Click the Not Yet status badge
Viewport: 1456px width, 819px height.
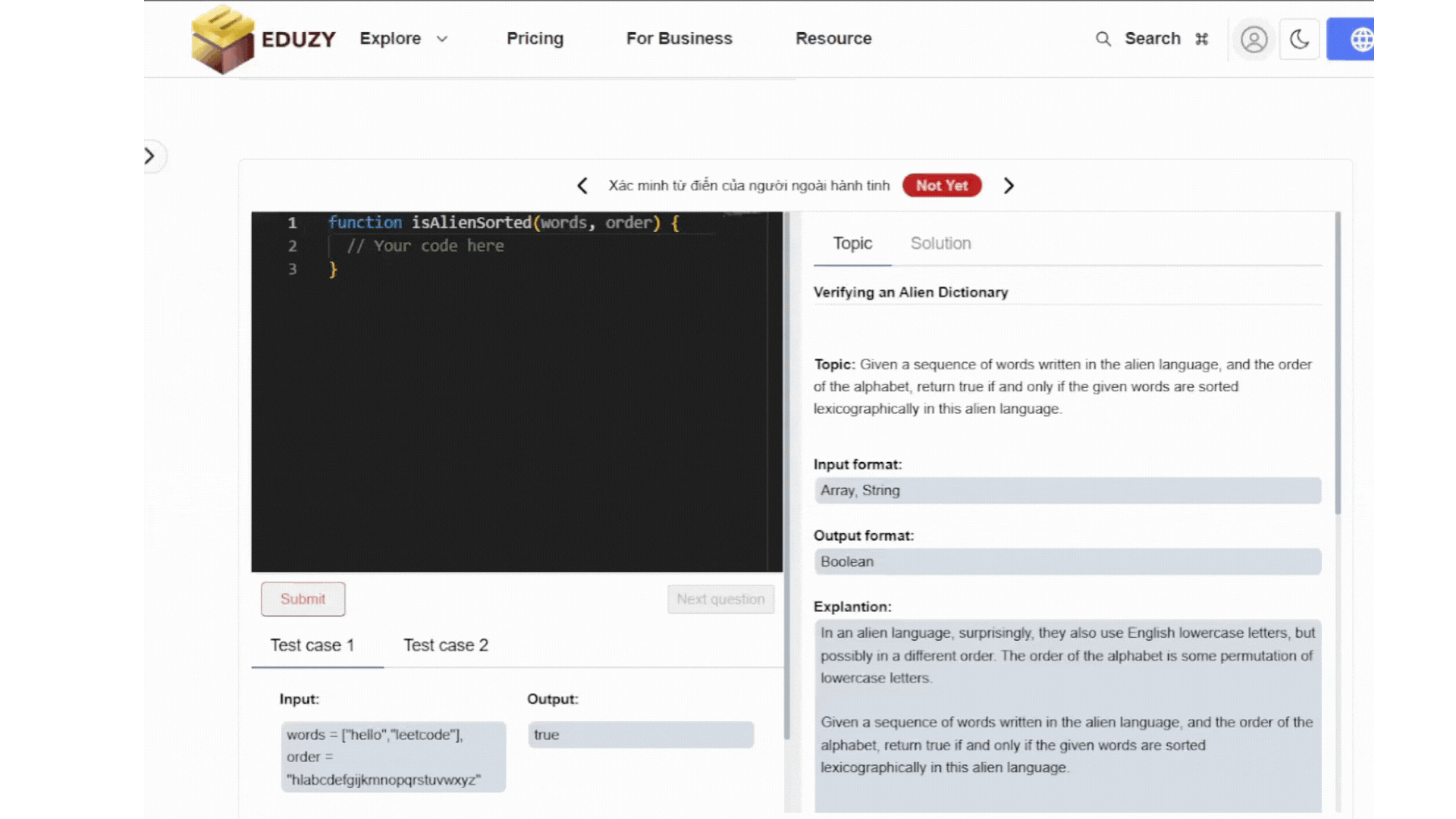tap(942, 186)
